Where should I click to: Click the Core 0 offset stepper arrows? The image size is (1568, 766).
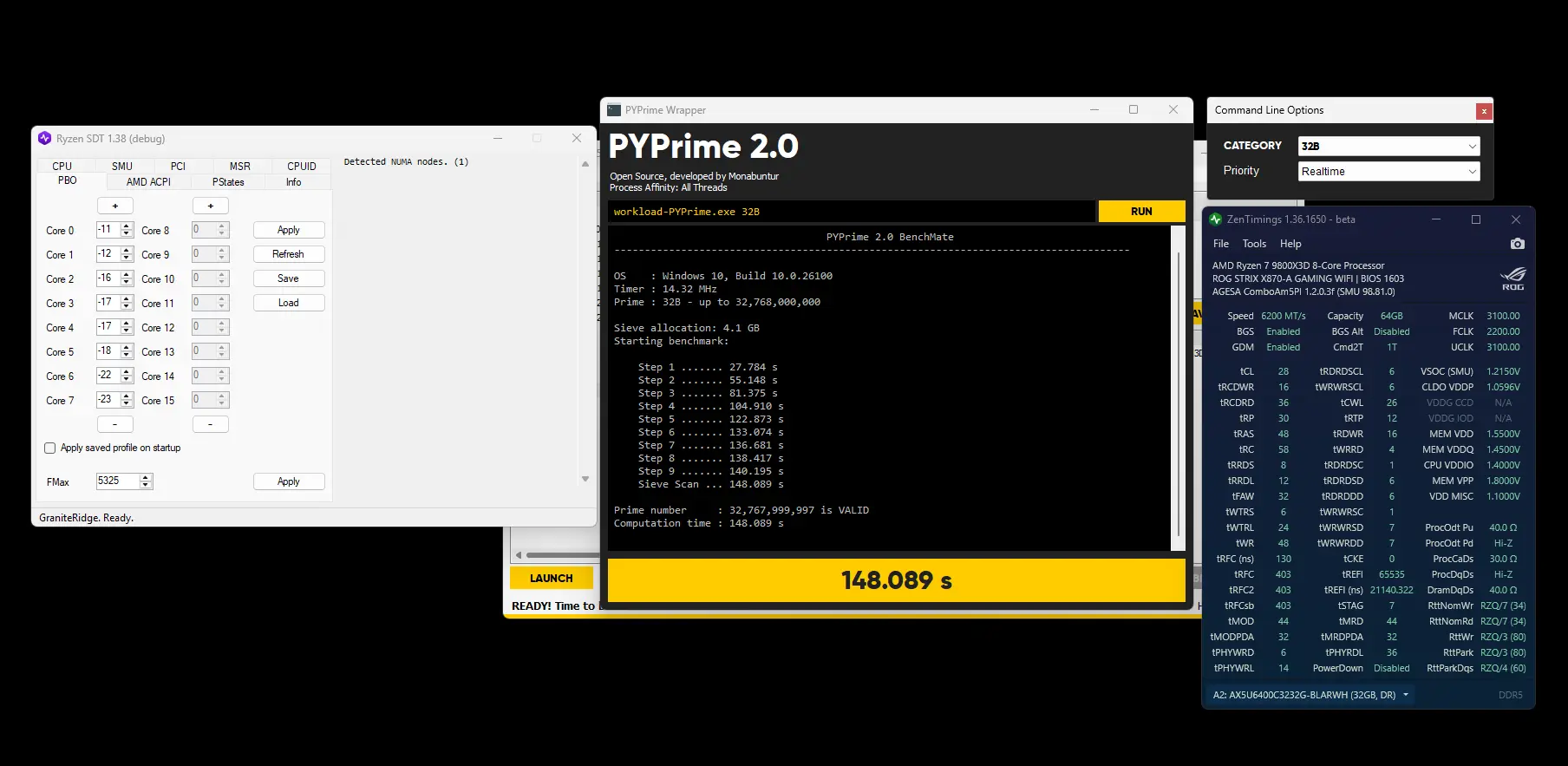[x=127, y=230]
